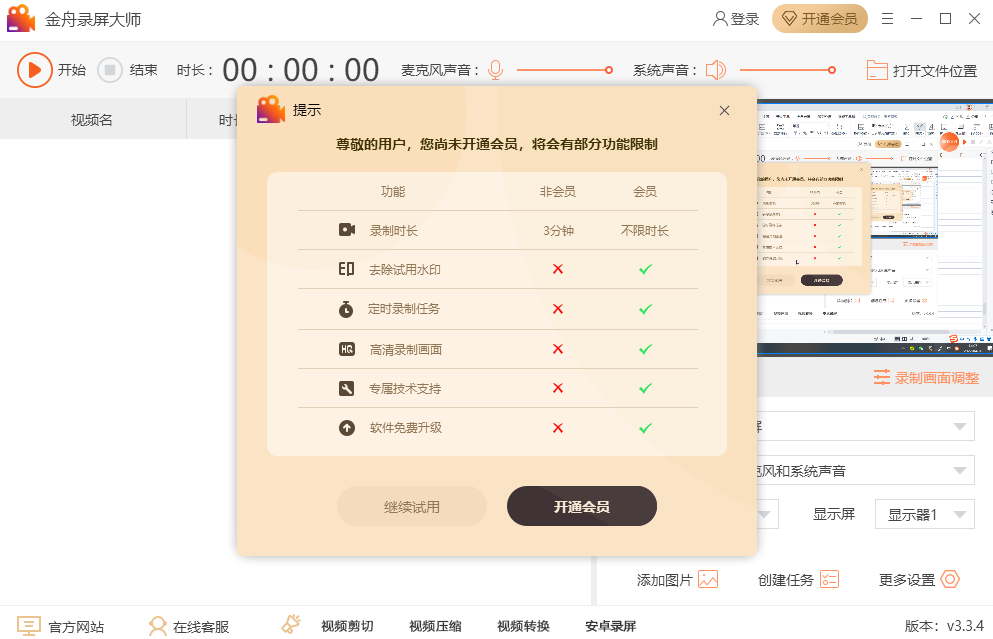
Task: Click the 定时录制任务 row text
Action: [x=403, y=309]
